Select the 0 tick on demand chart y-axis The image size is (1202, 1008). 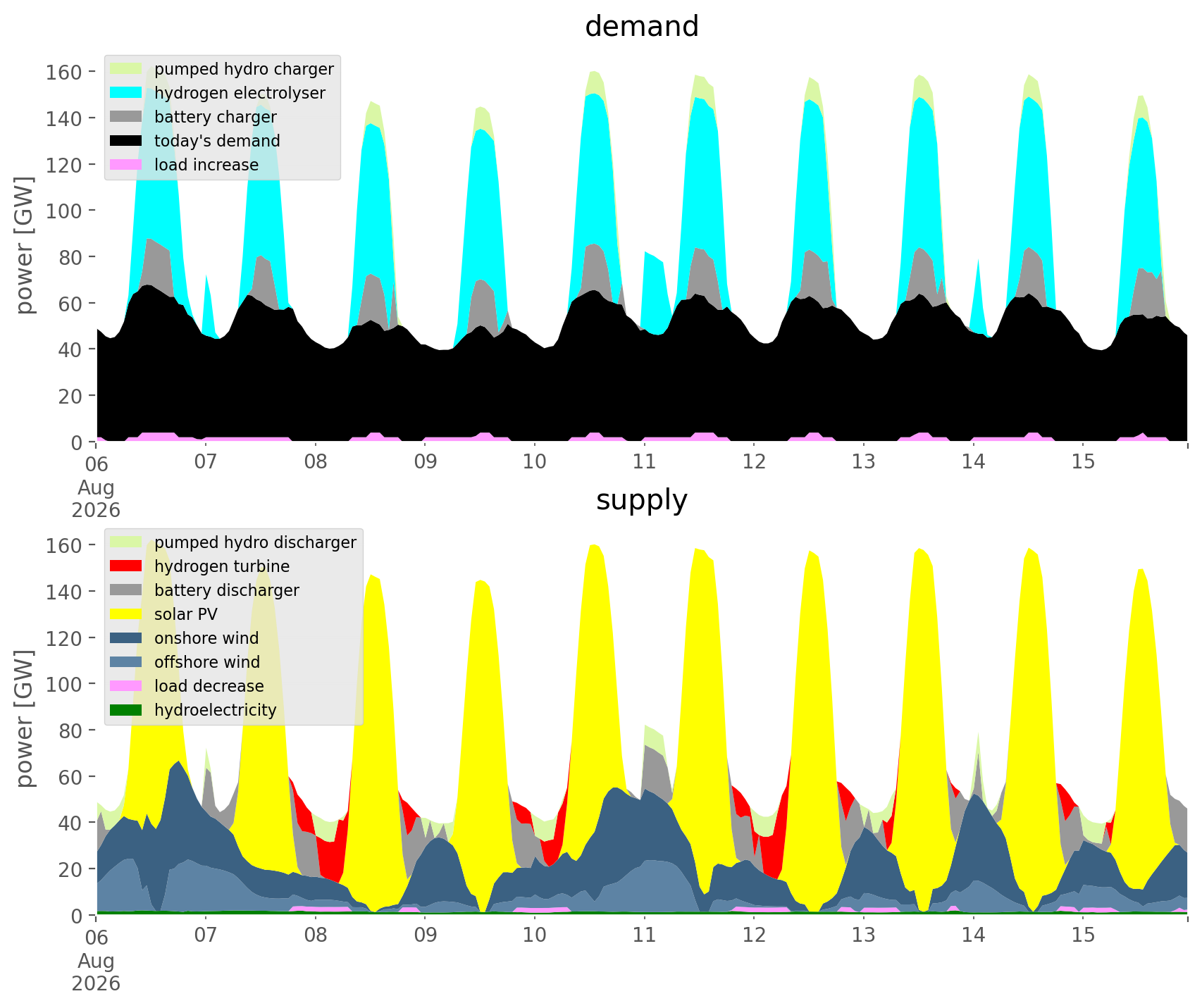tap(76, 442)
